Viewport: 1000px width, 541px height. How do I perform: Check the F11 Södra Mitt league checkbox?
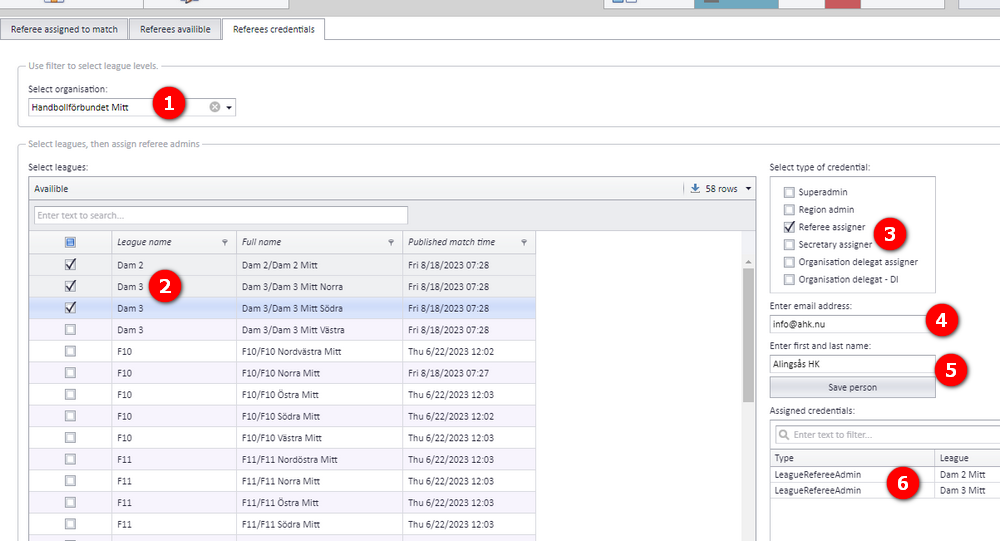pyautogui.click(x=70, y=524)
